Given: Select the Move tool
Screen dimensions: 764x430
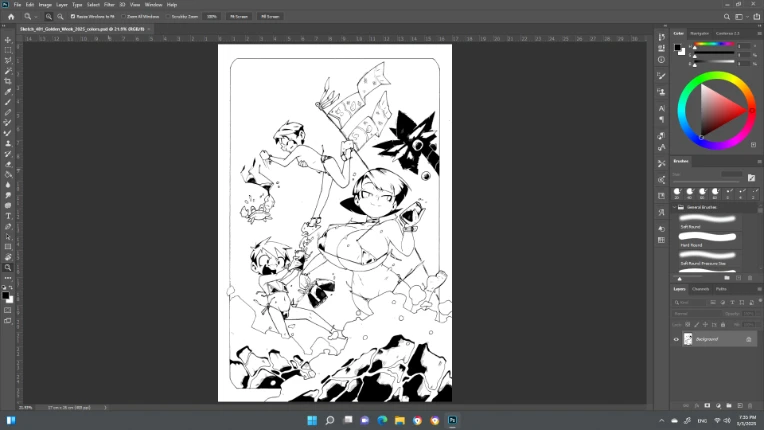Looking at the screenshot, I should [x=8, y=39].
